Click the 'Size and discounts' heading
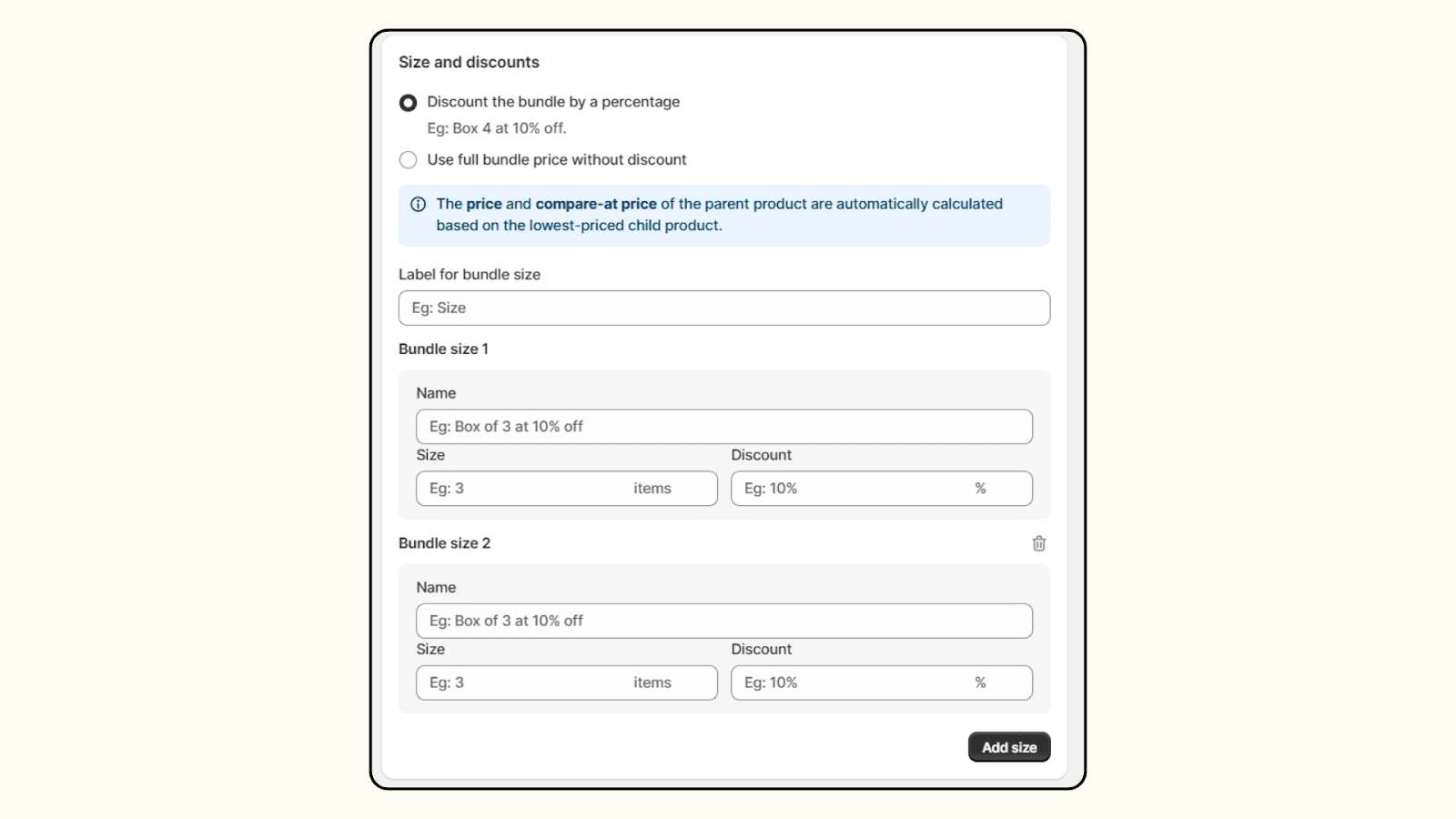 pyautogui.click(x=469, y=62)
